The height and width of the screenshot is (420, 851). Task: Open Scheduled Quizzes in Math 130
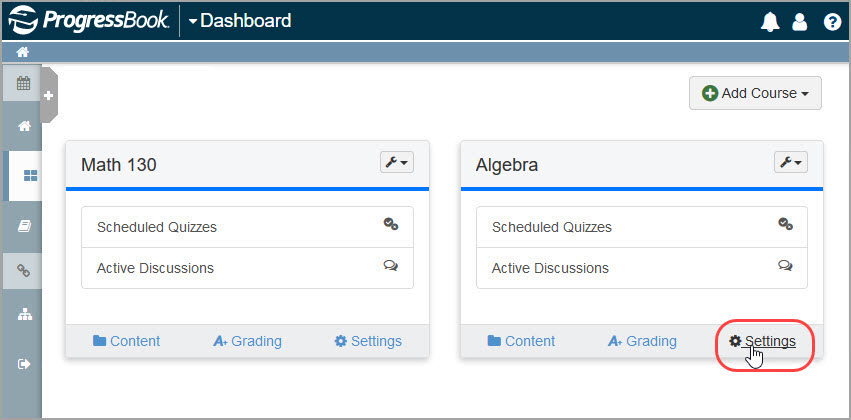pyautogui.click(x=247, y=227)
